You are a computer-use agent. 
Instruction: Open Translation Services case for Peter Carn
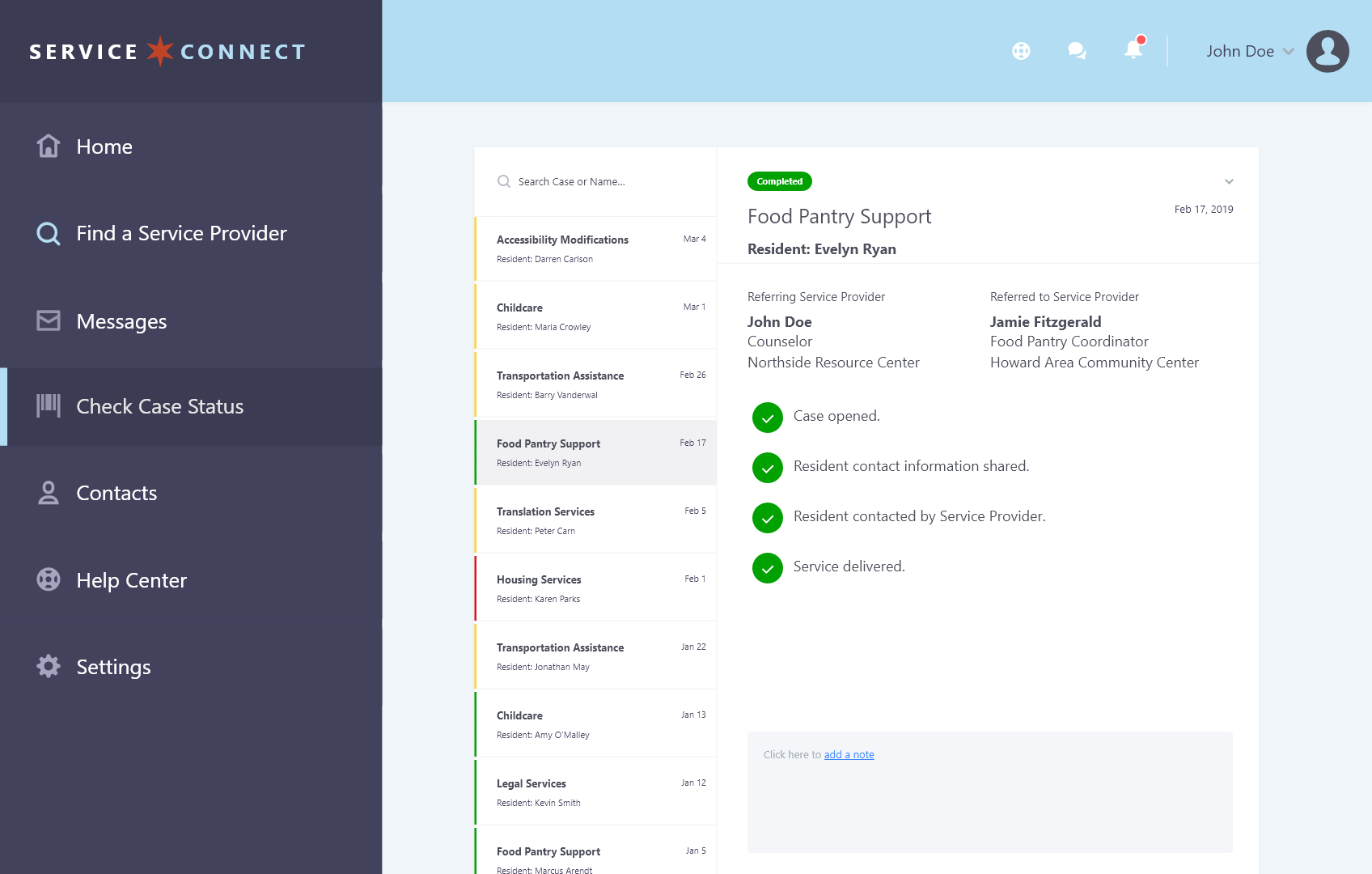click(x=595, y=521)
